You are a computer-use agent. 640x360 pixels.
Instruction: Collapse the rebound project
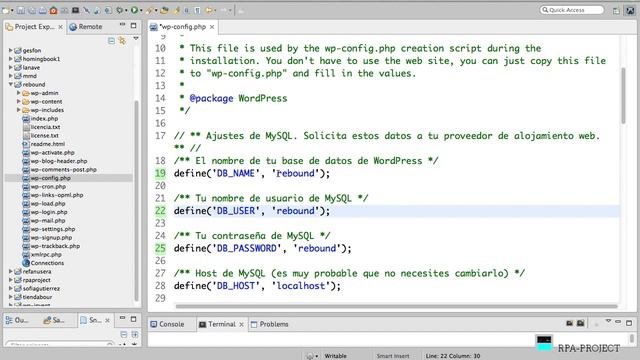pyautogui.click(x=11, y=84)
